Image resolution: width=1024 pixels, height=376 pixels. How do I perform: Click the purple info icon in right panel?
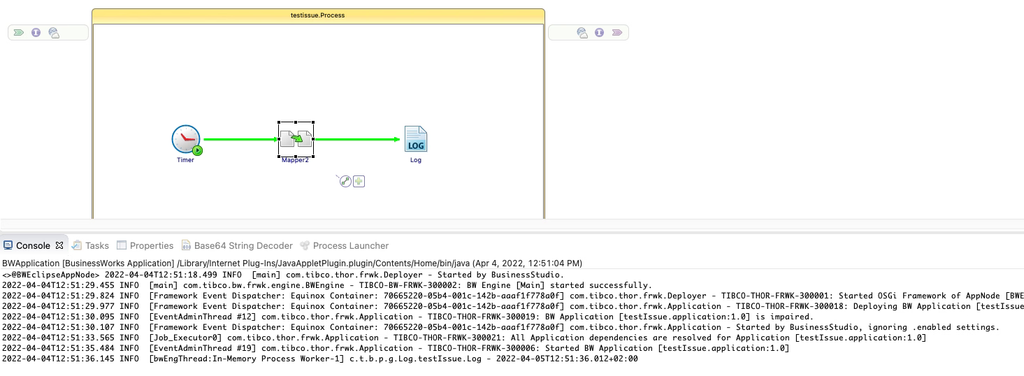pyautogui.click(x=600, y=32)
